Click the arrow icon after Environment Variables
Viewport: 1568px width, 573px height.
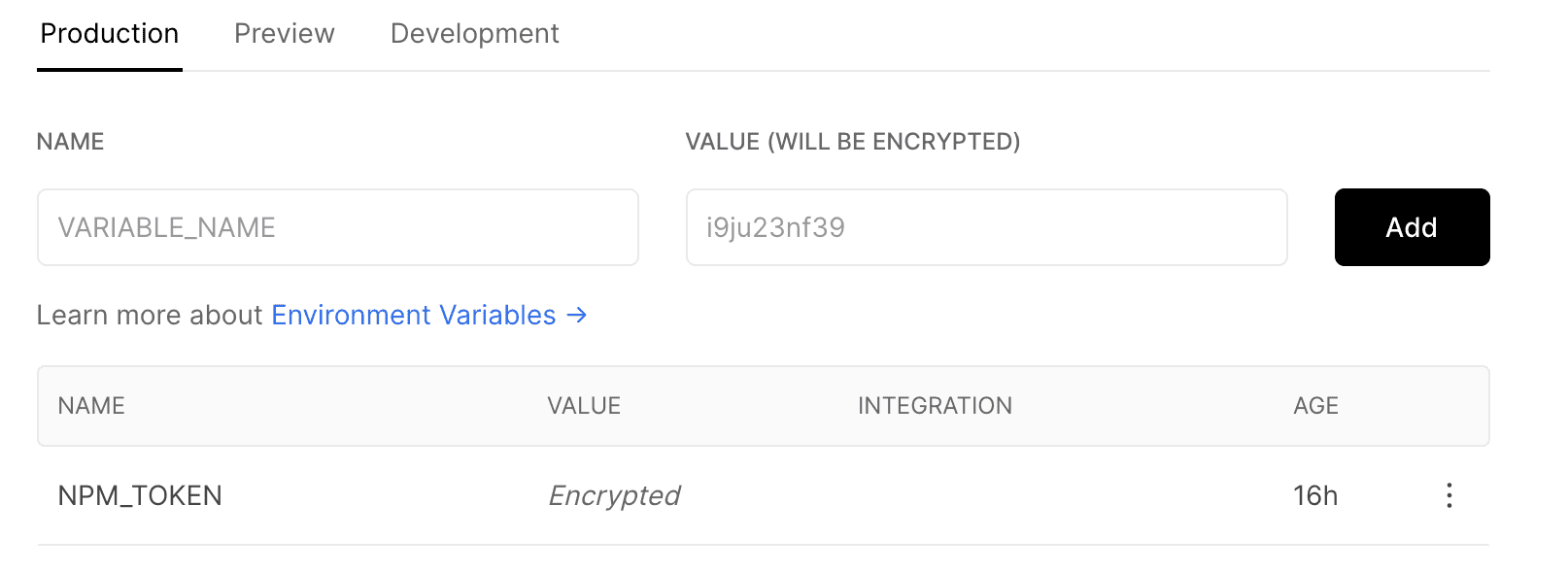[x=577, y=315]
